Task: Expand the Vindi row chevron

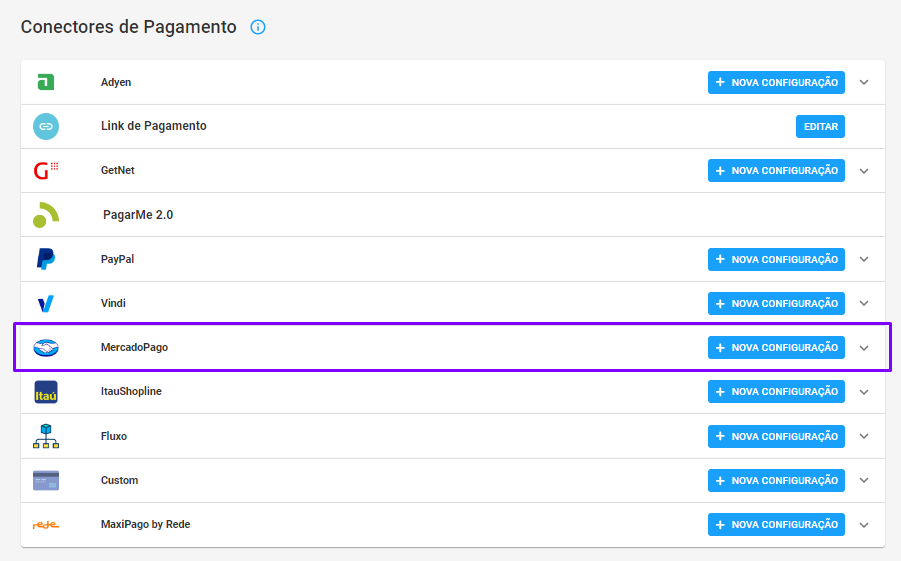Action: pyautogui.click(x=864, y=303)
